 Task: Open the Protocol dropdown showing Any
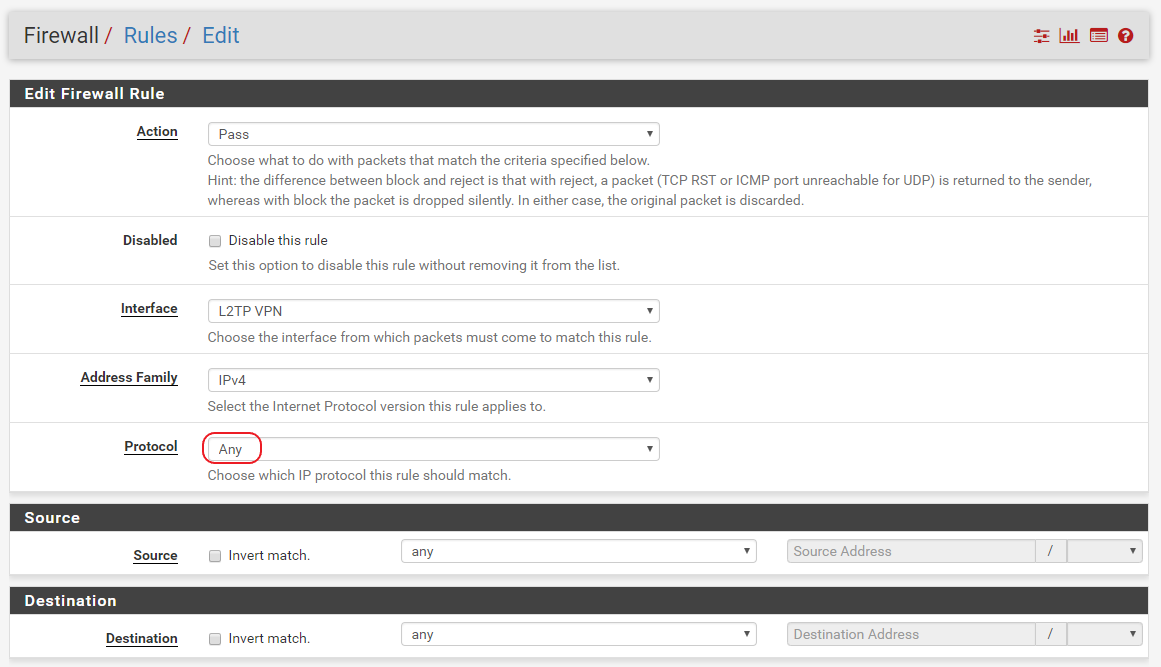point(433,449)
